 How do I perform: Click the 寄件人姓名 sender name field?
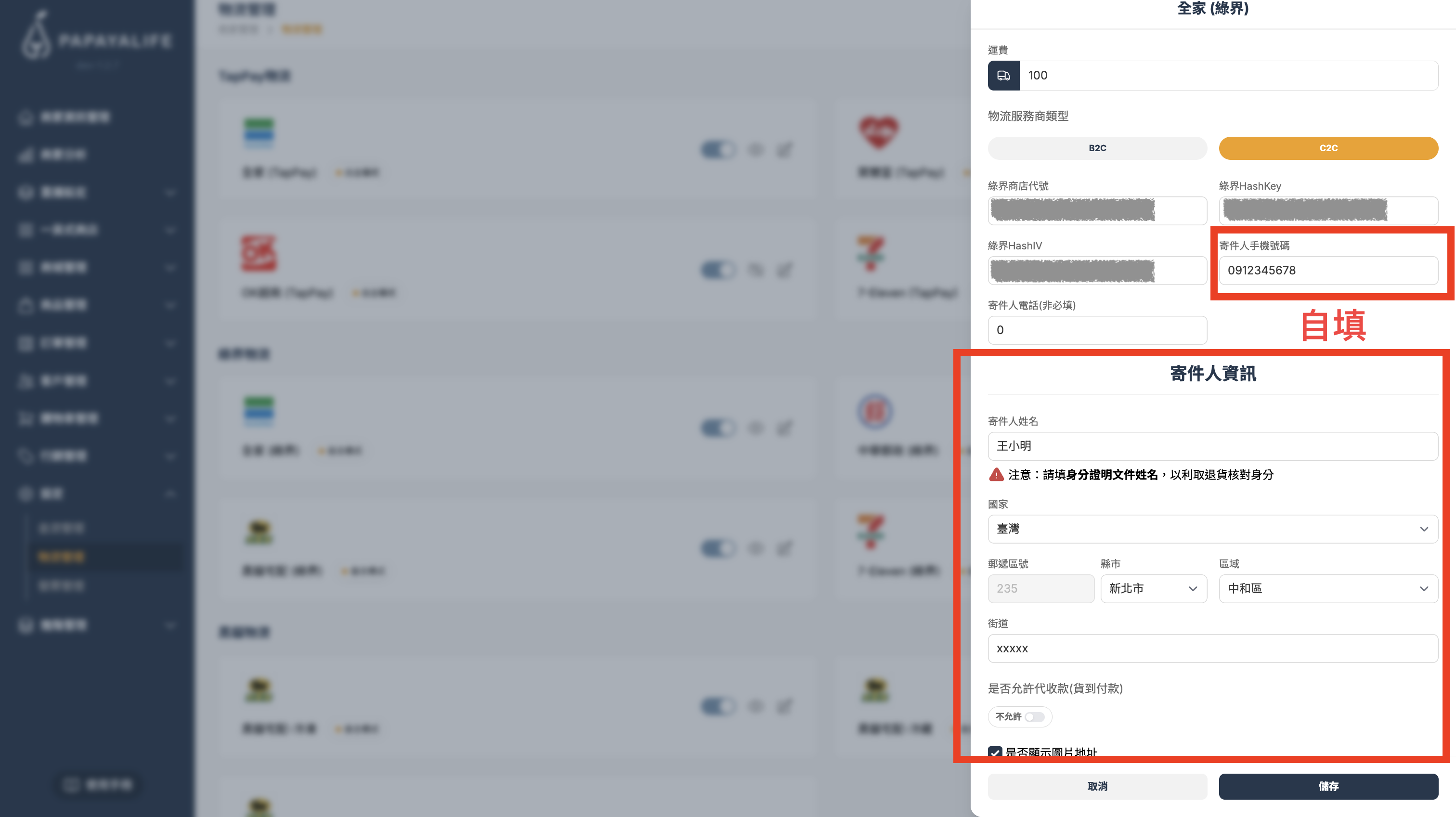tap(1213, 446)
